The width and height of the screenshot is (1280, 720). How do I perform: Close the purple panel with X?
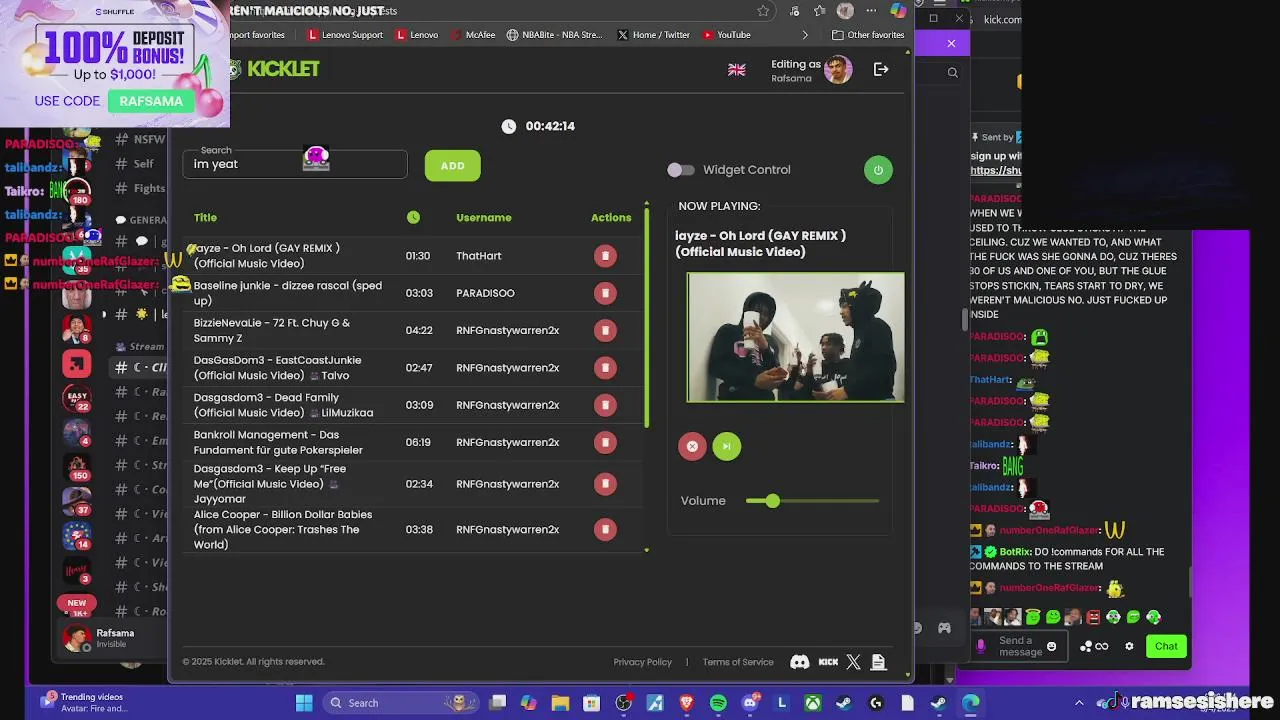point(951,44)
